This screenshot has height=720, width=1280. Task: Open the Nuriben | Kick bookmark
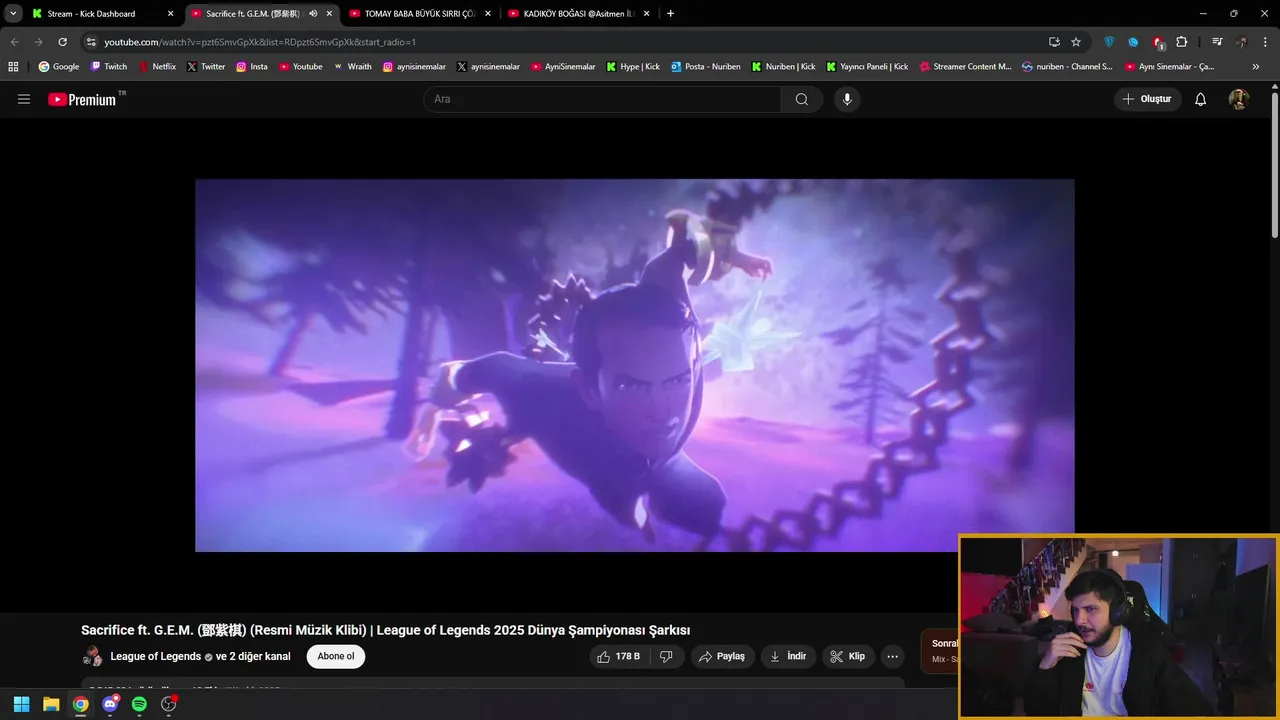(x=783, y=66)
